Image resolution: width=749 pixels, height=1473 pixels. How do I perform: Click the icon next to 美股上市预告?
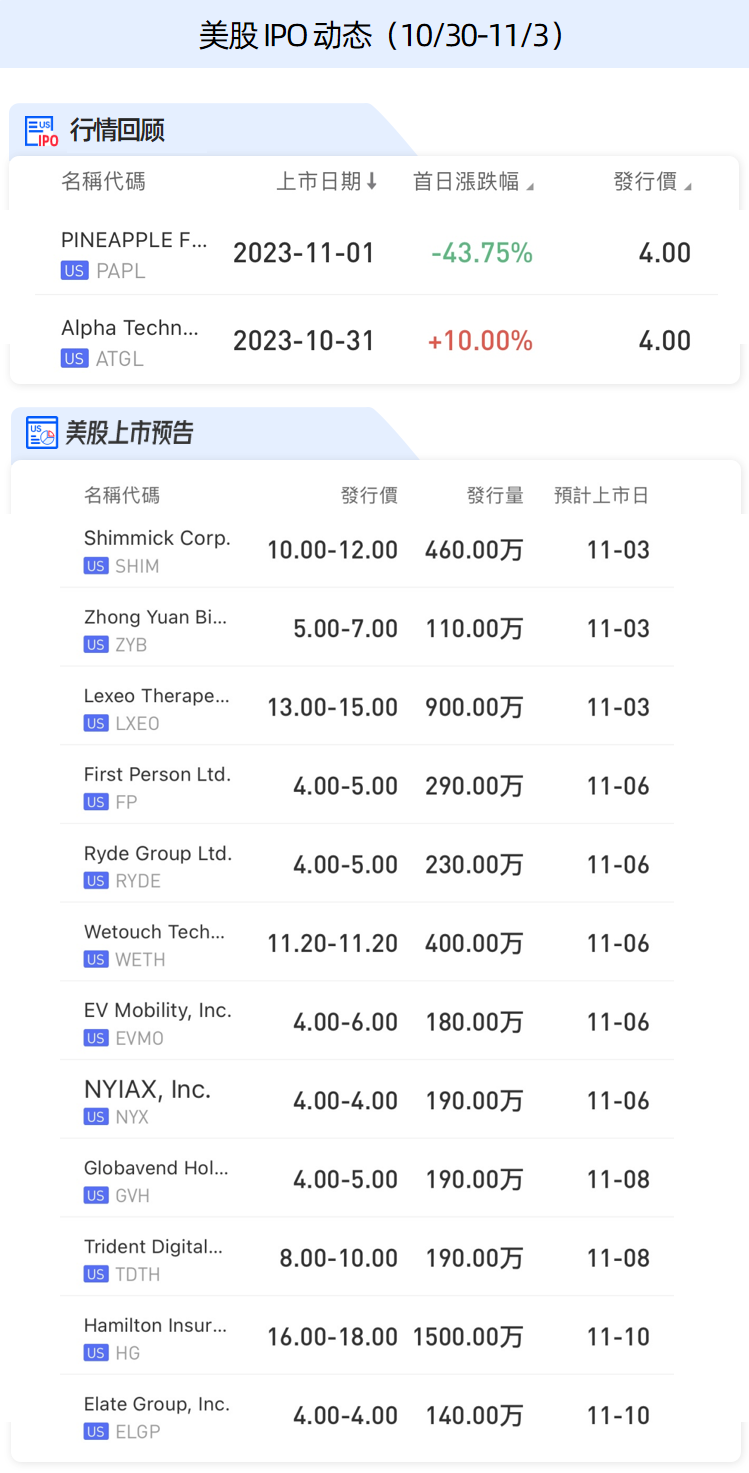[x=42, y=433]
